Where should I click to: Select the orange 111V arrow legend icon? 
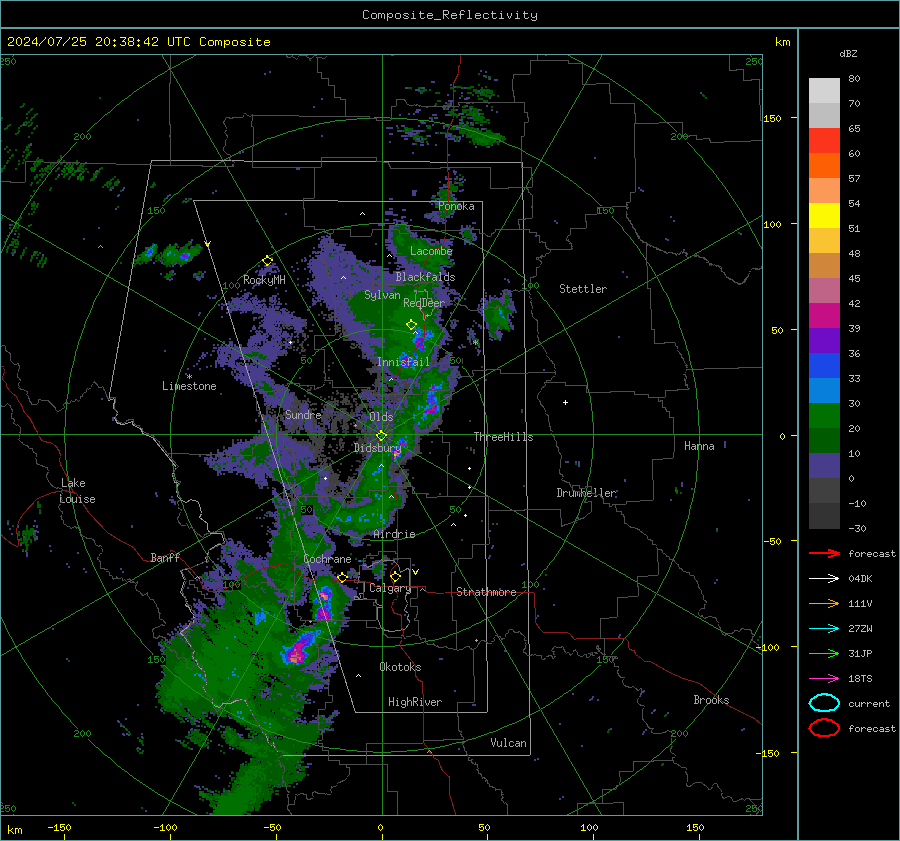(x=824, y=603)
